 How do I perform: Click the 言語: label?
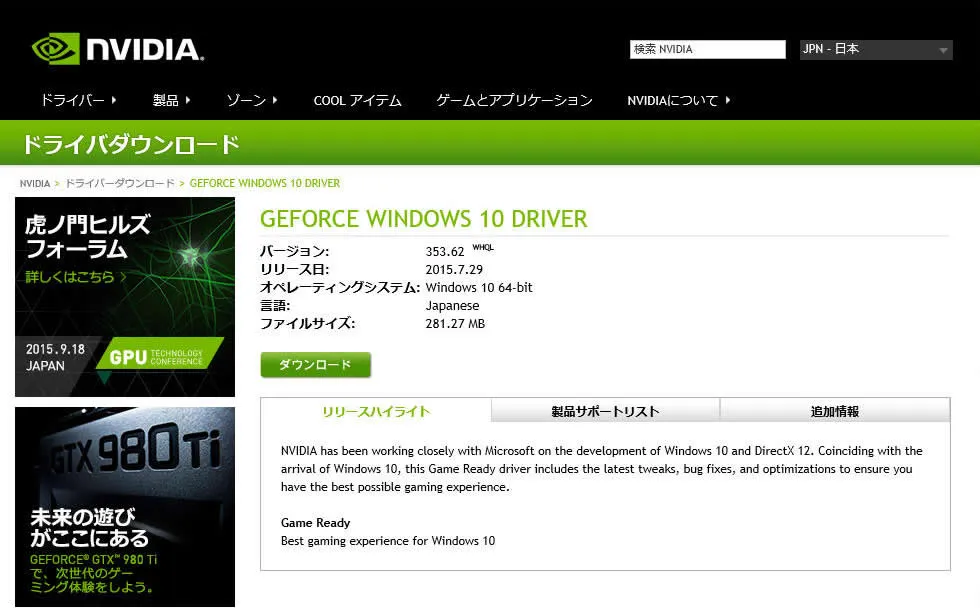(275, 306)
